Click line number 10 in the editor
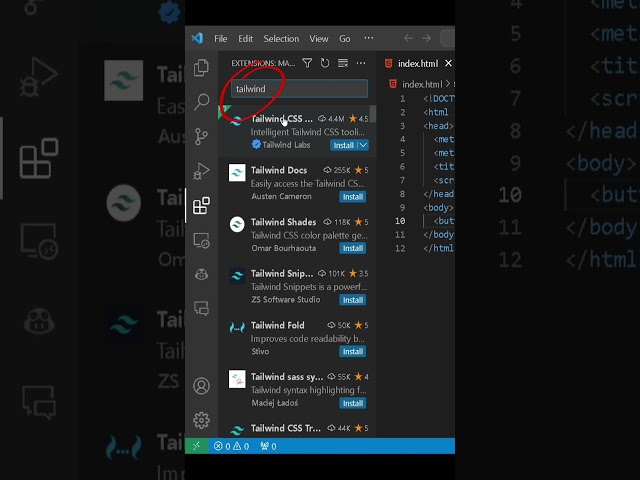The height and width of the screenshot is (480, 640). [x=400, y=221]
